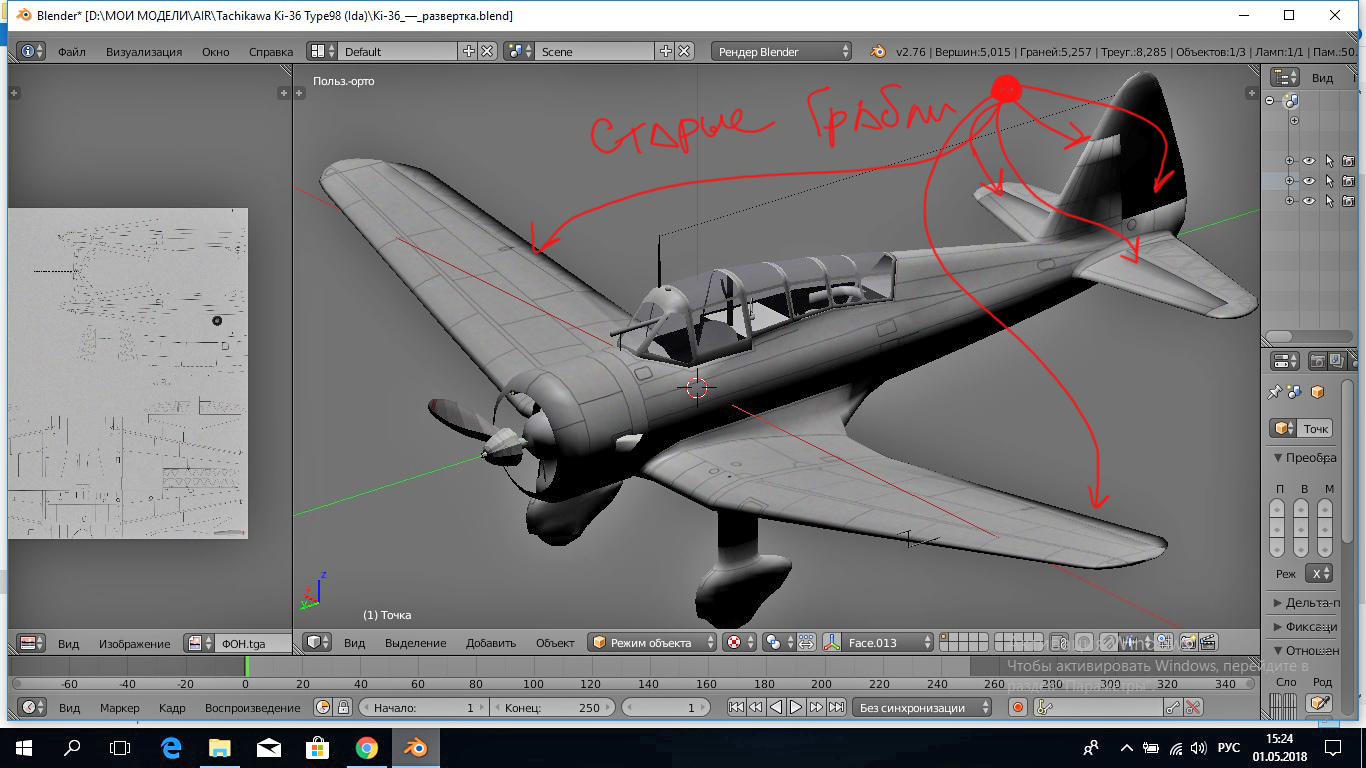Open the Файл menu
Image resolution: width=1366 pixels, height=768 pixels.
point(71,51)
